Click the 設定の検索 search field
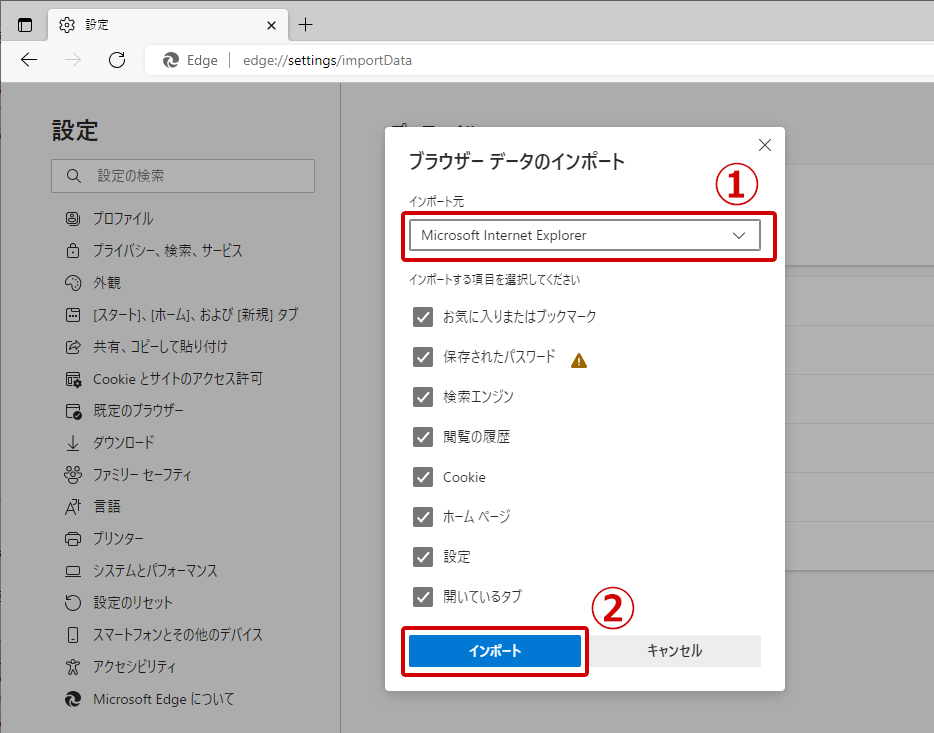The height and width of the screenshot is (733, 934). [x=183, y=176]
